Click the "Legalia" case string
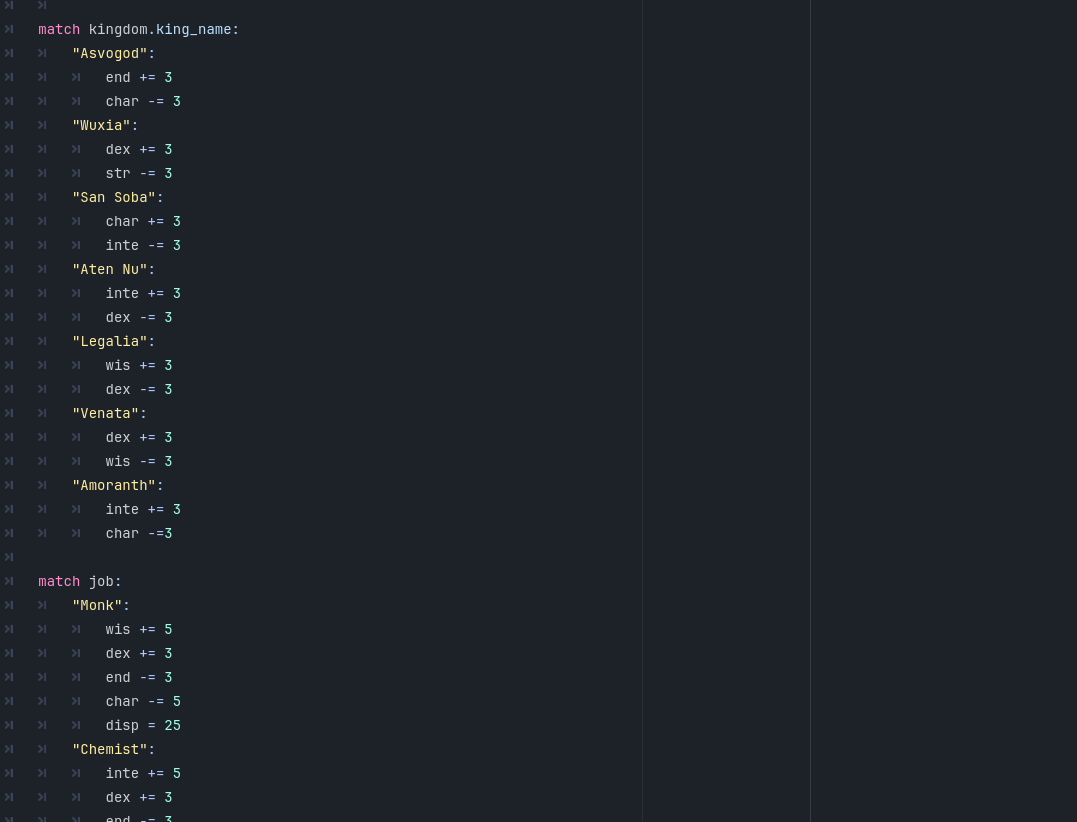Image resolution: width=1077 pixels, height=822 pixels. pos(110,342)
